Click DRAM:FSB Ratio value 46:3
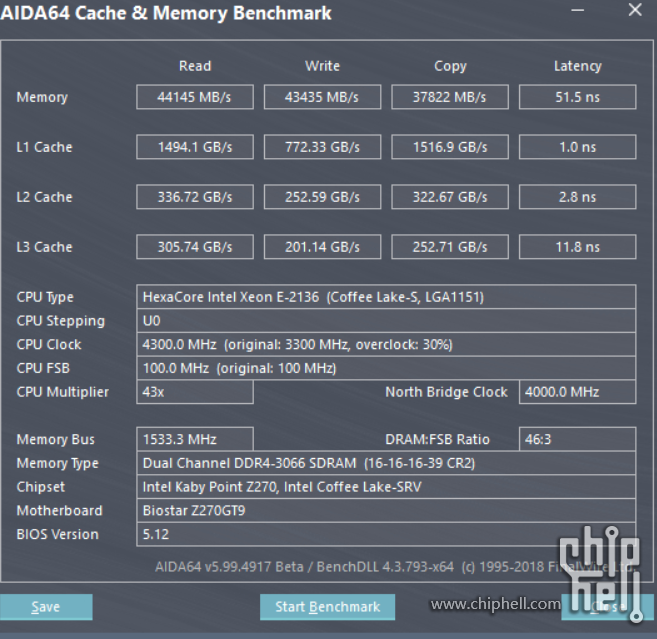Viewport: 657px width, 639px height. click(577, 439)
